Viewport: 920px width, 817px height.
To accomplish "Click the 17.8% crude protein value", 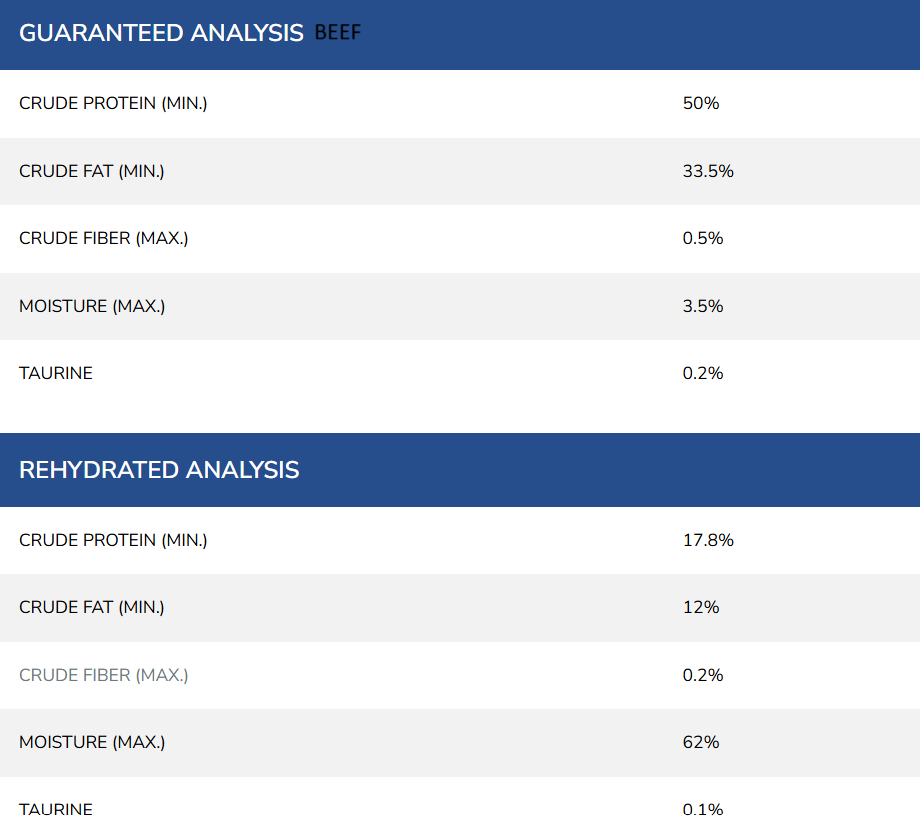I will 708,540.
